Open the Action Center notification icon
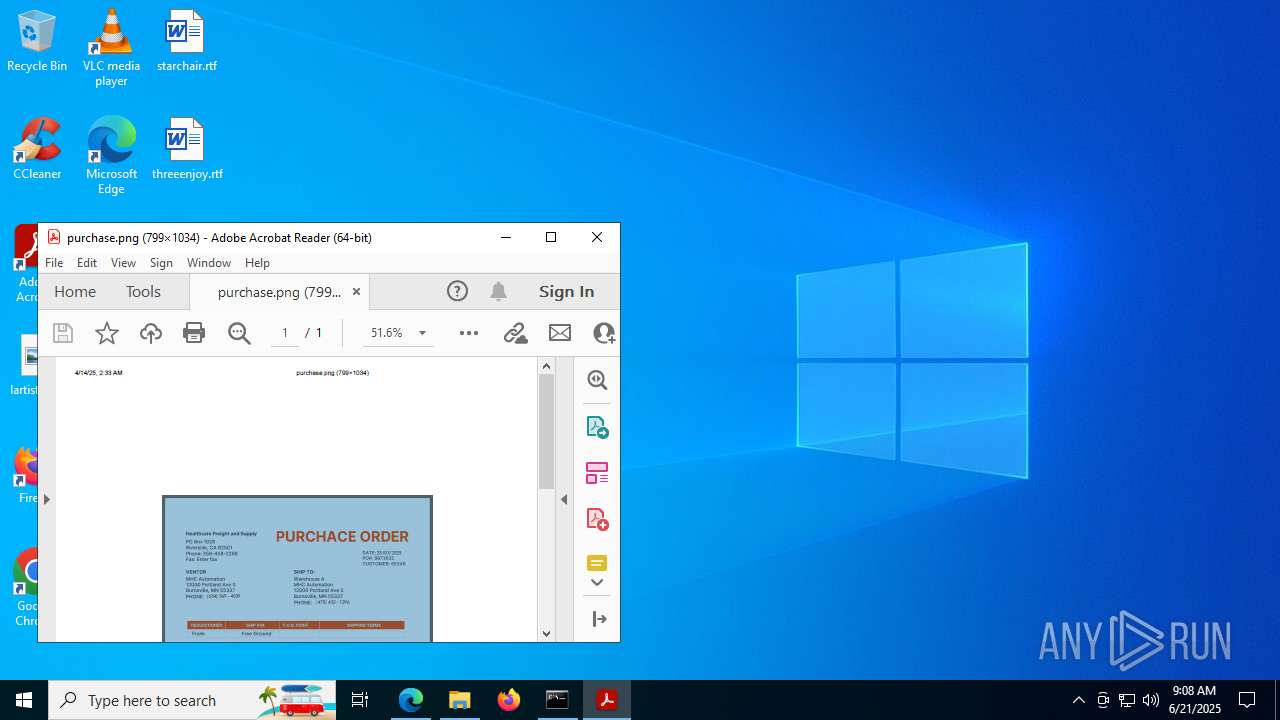1280x720 pixels. [x=1247, y=700]
